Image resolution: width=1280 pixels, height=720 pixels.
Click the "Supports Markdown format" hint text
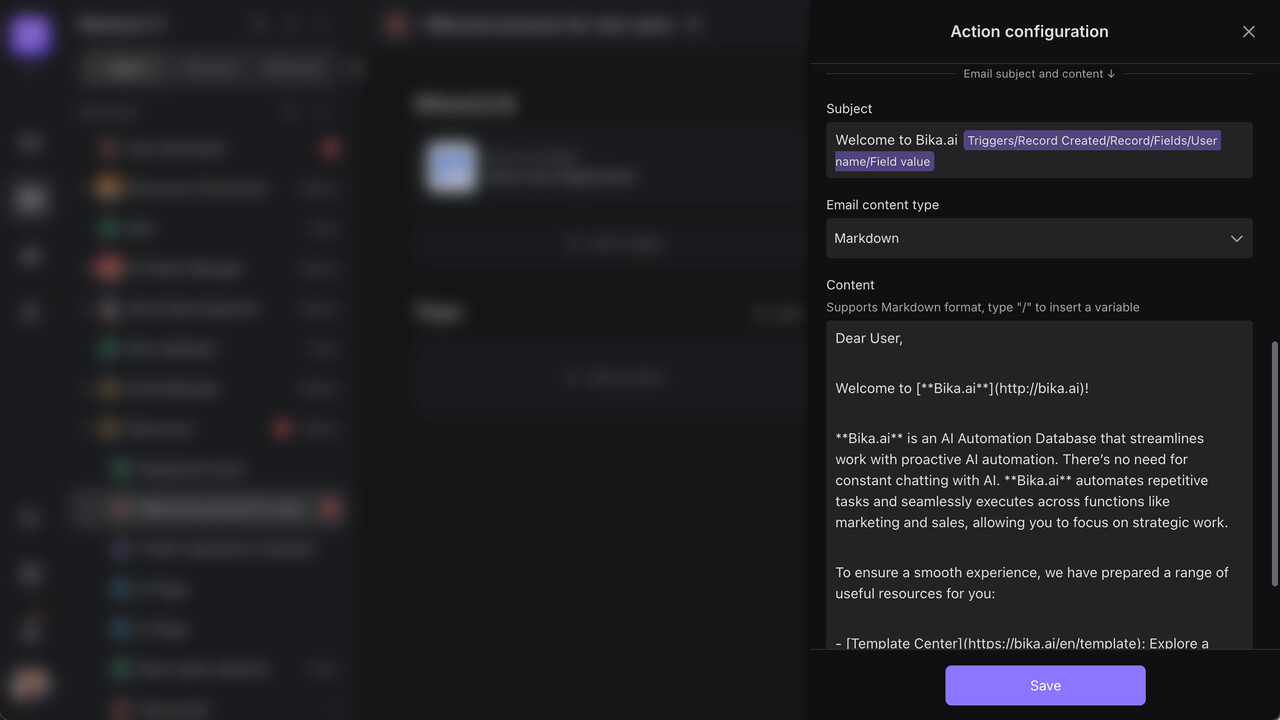pos(982,308)
